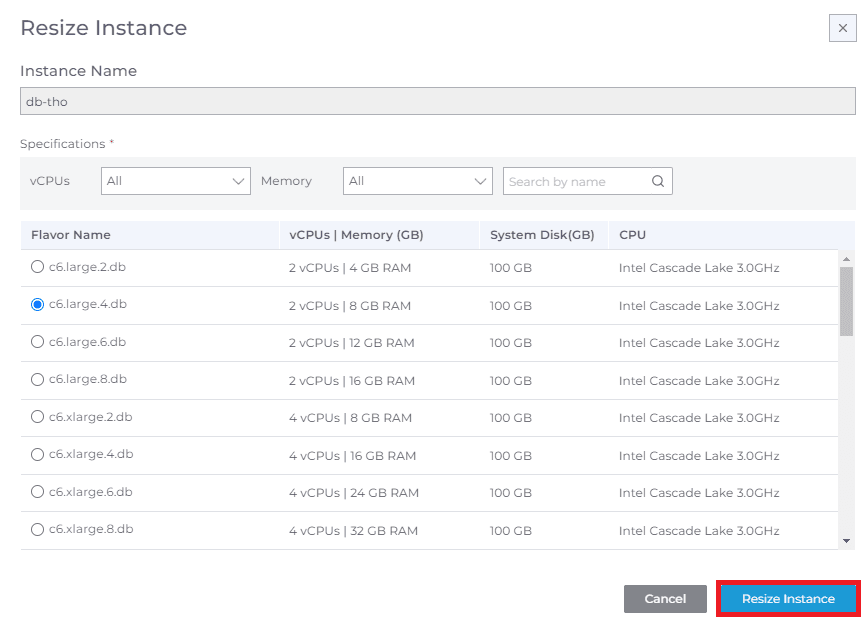Click the search magnifier icon
864x623 pixels.
tap(658, 181)
